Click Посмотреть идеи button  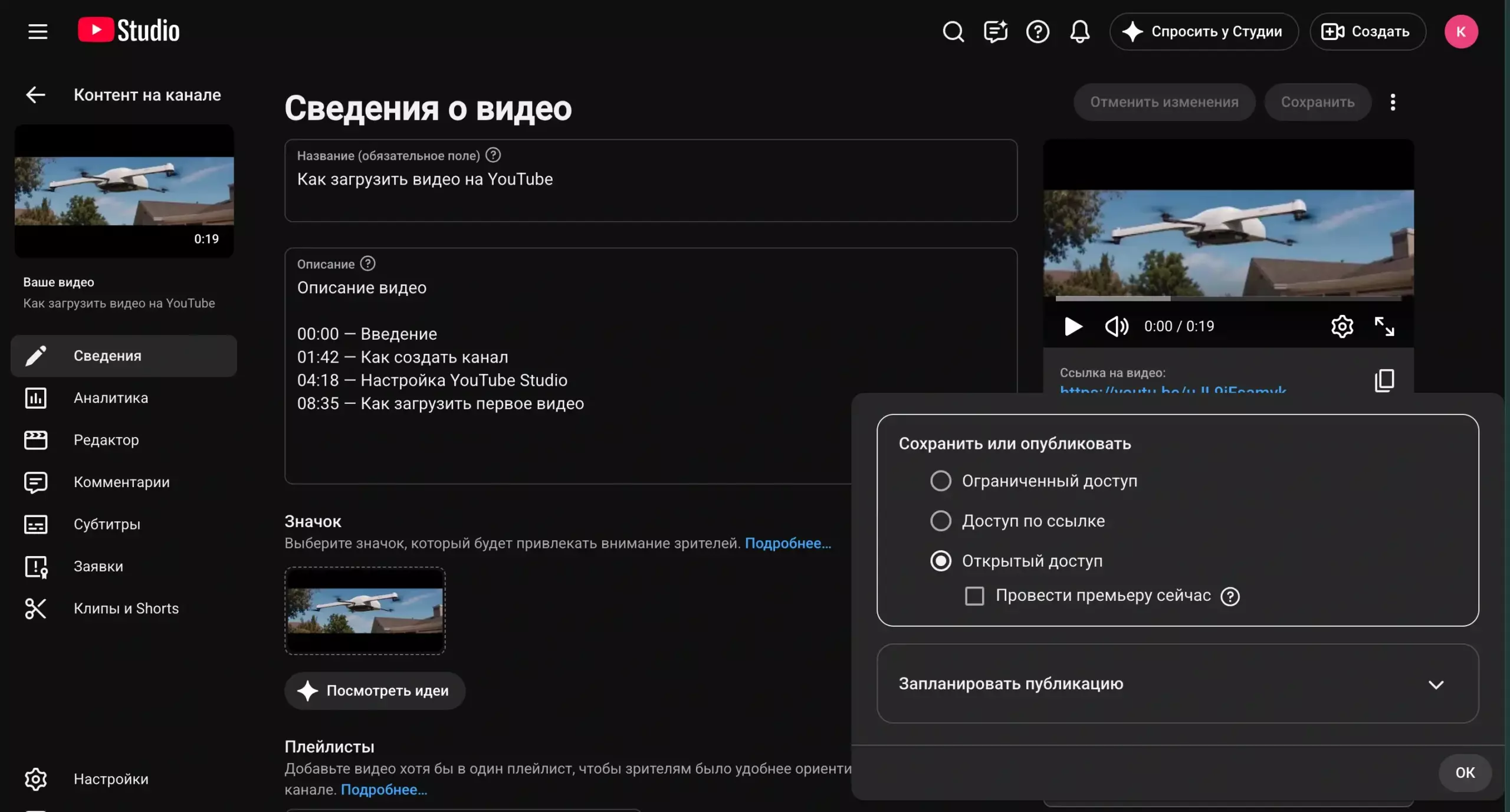tap(375, 691)
